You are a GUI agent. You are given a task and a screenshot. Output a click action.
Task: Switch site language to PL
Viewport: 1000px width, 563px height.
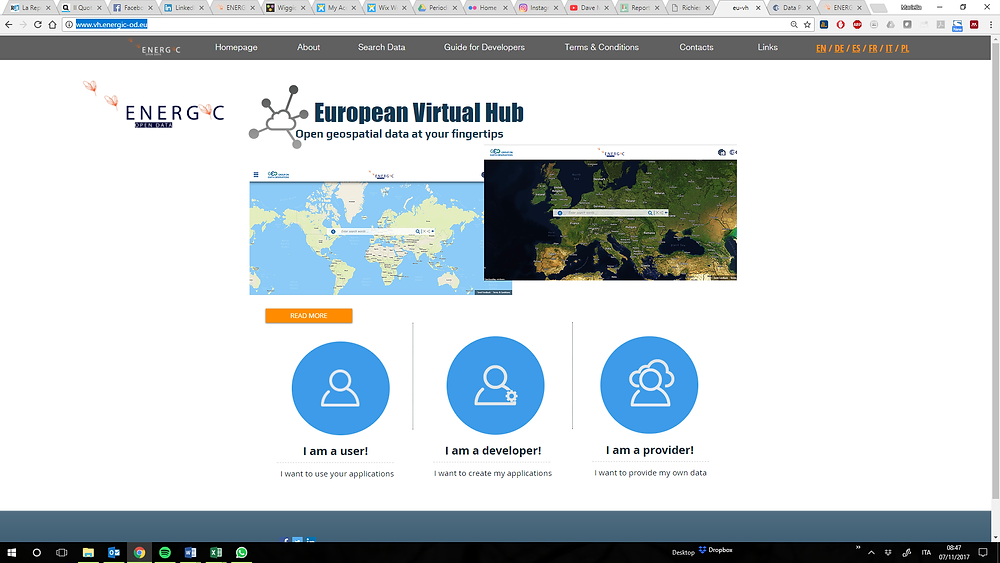[905, 48]
